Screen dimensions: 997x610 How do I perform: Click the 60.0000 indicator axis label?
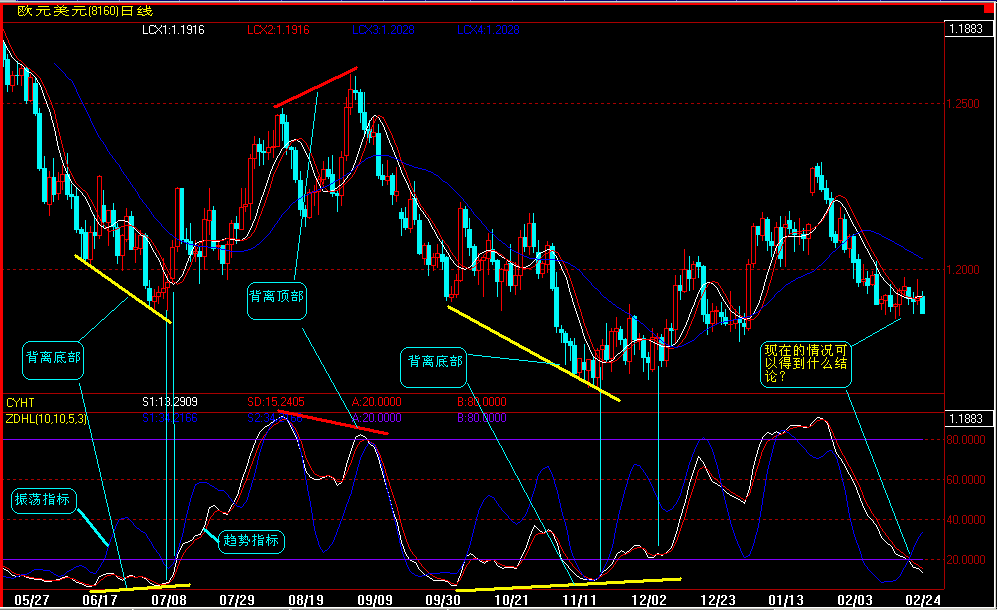tap(965, 480)
